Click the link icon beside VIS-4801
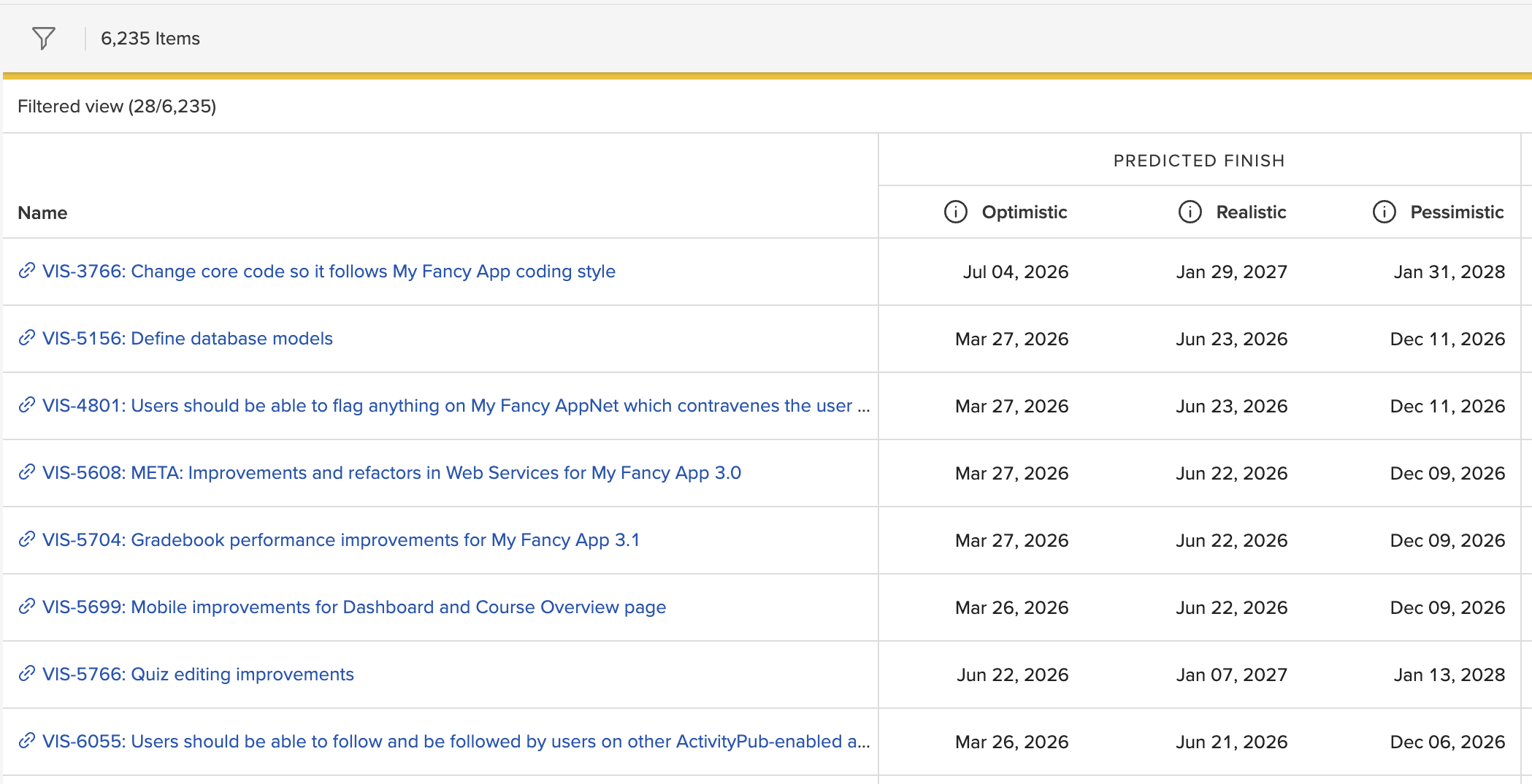Image resolution: width=1532 pixels, height=784 pixels. pos(27,405)
